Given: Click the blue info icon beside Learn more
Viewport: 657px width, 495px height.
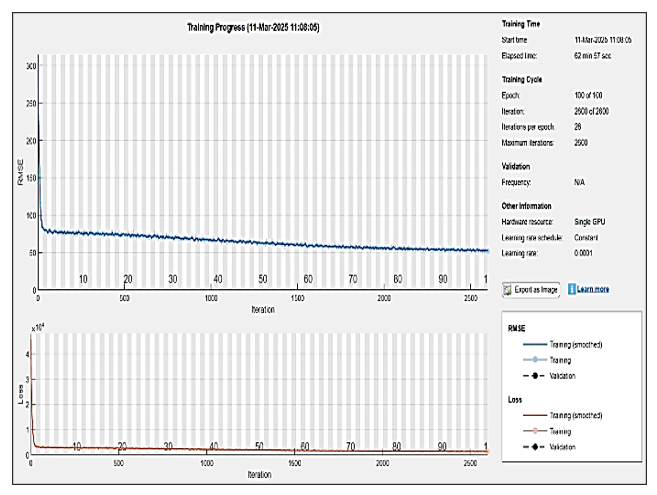Looking at the screenshot, I should (x=571, y=289).
